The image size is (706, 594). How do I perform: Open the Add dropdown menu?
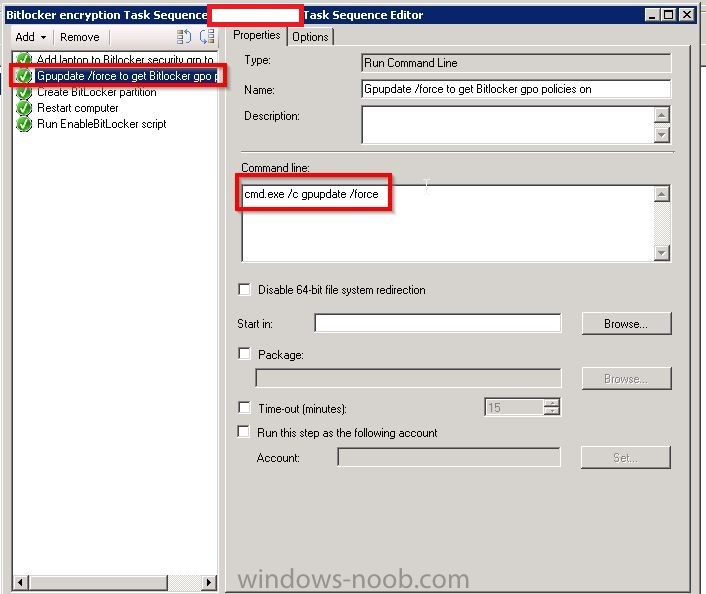[x=31, y=37]
